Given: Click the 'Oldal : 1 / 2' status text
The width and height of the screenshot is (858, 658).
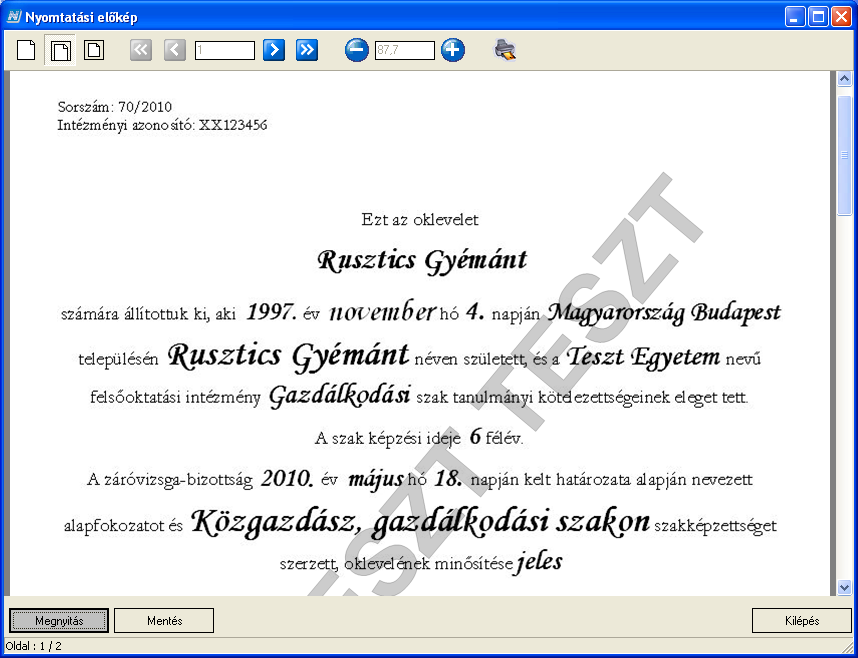Looking at the screenshot, I should (x=34, y=646).
